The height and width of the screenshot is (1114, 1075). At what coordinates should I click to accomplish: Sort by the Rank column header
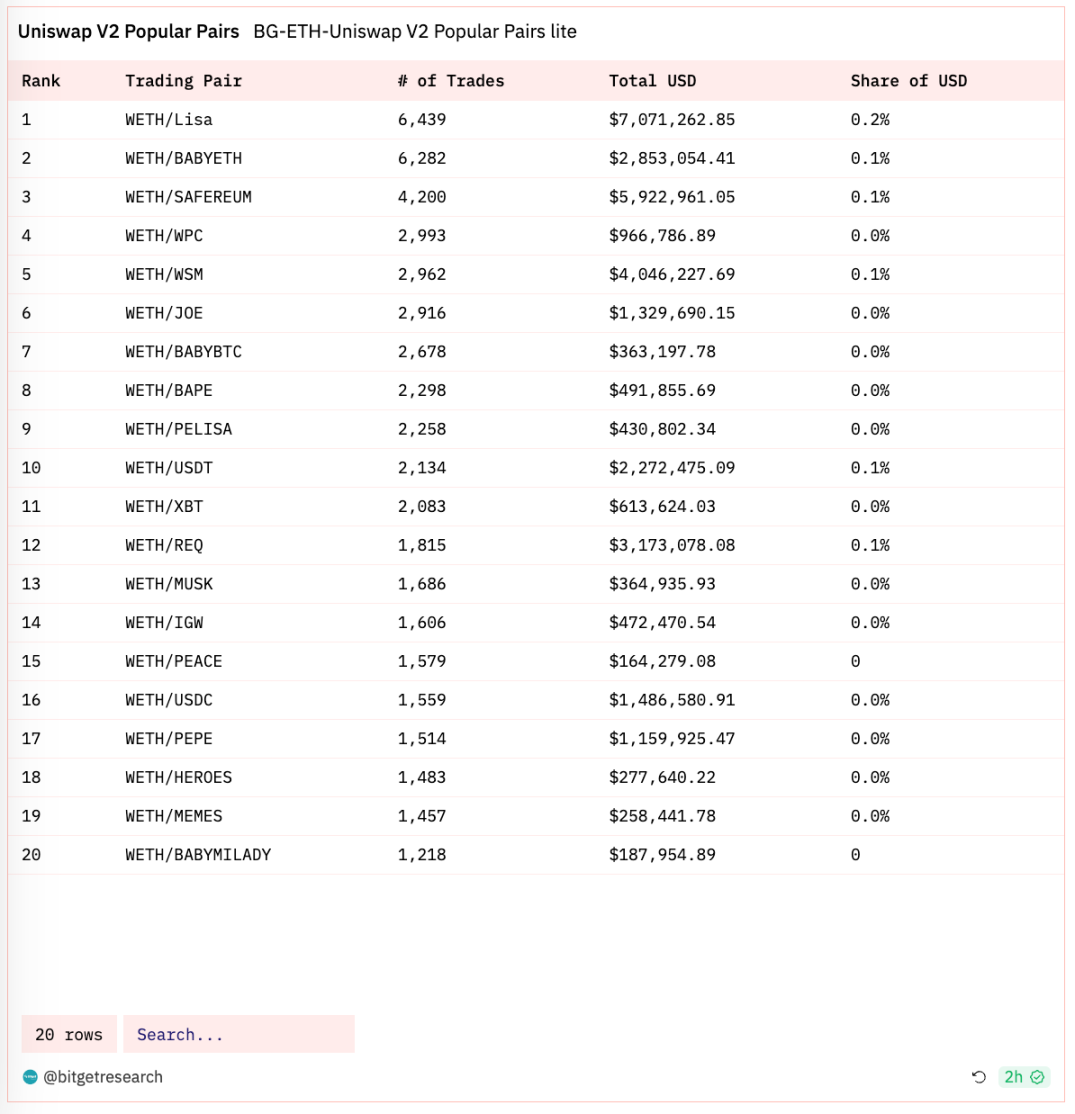point(41,81)
